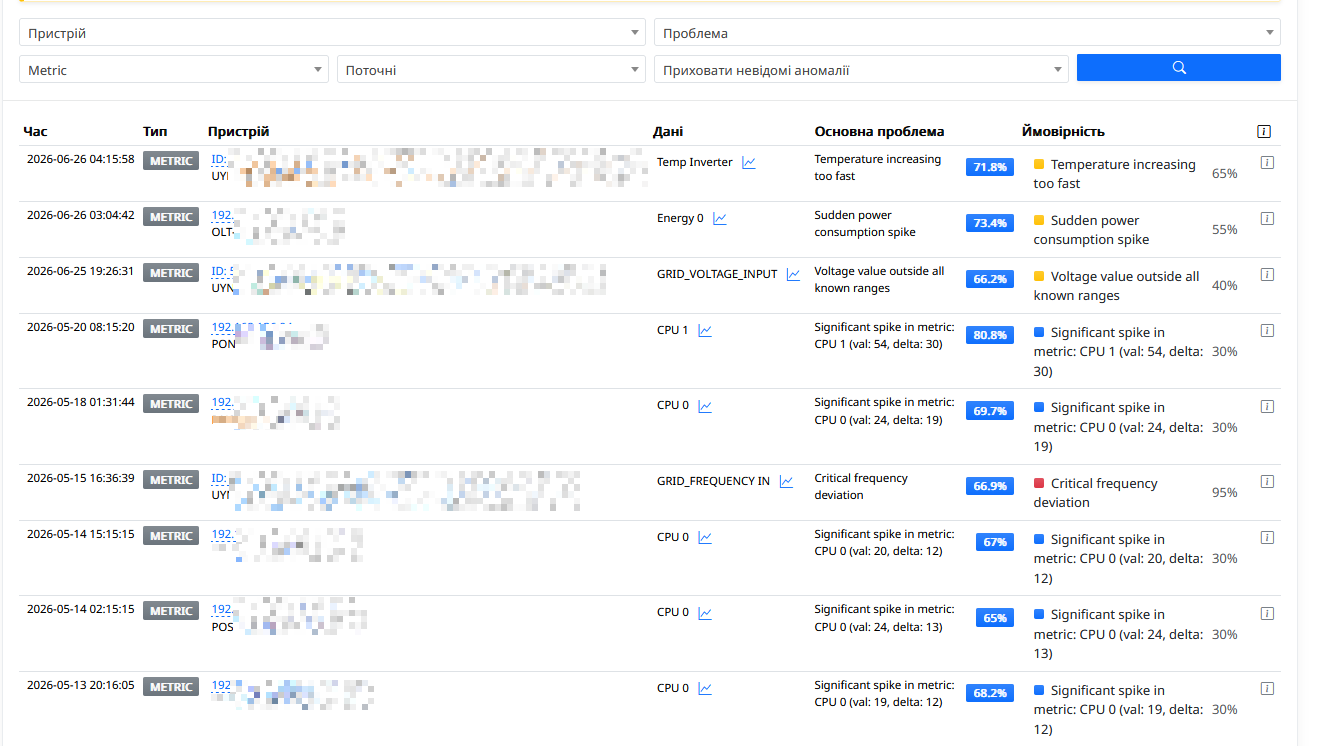
Task: Open chart icon in 2026-05-14 02:15:15 row
Action: [705, 612]
